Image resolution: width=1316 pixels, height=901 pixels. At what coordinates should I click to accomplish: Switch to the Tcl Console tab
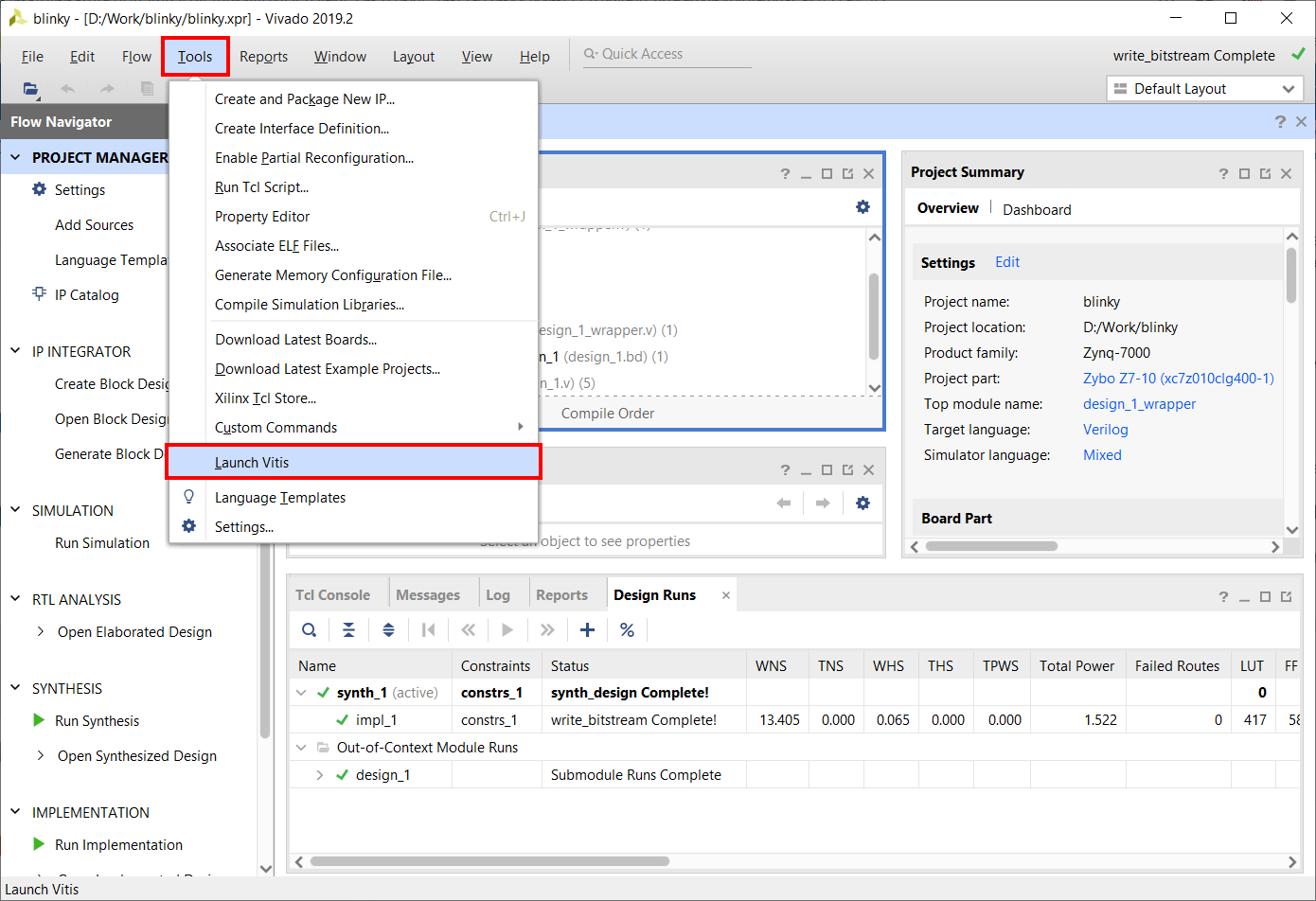tap(332, 594)
